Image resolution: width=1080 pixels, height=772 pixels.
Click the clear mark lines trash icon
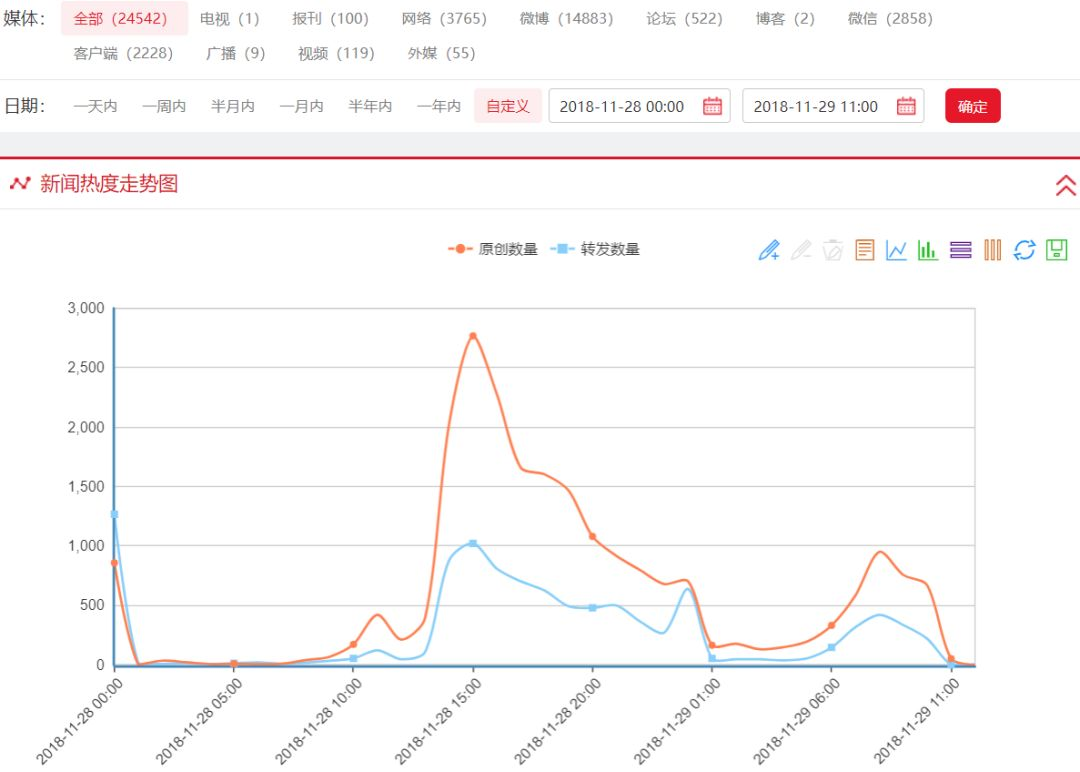pos(833,249)
